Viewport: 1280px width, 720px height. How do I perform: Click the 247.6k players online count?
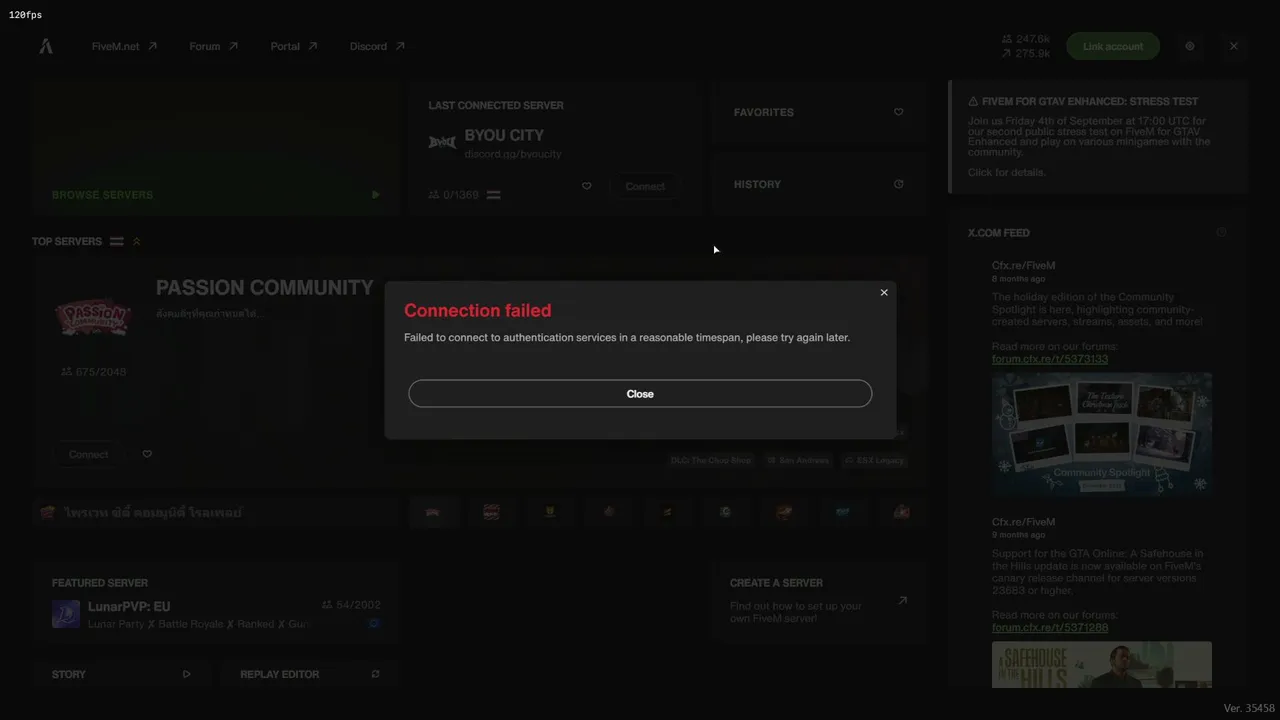[1026, 39]
